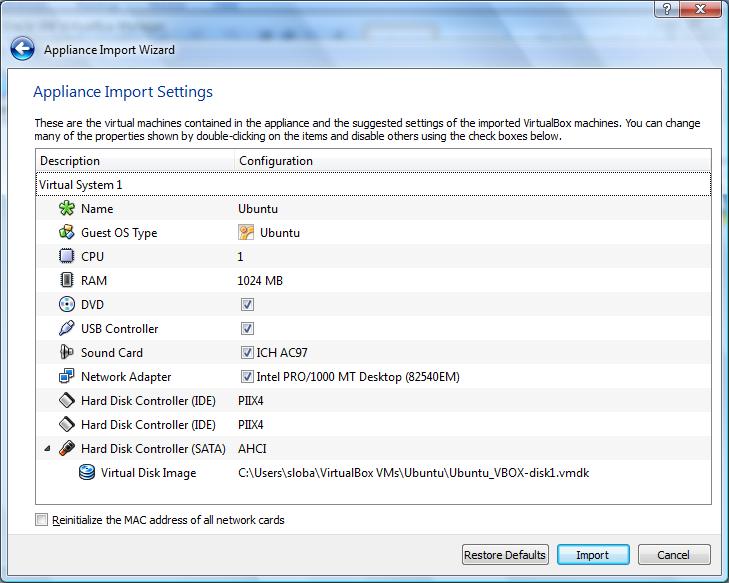Select the Virtual Disk Image label
This screenshot has width=729, height=583.
pos(148,473)
